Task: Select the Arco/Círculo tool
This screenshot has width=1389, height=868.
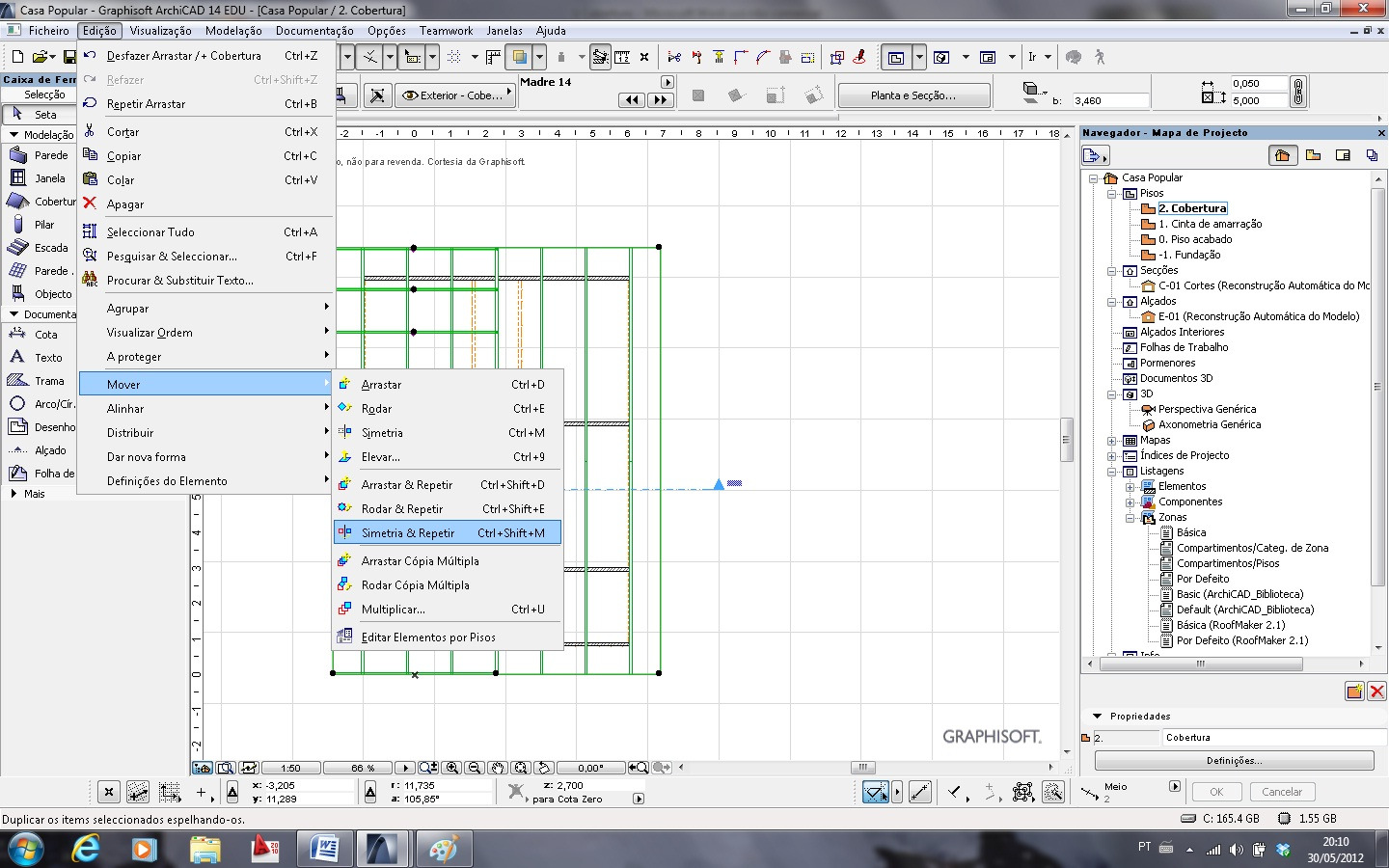Action: pyautogui.click(x=40, y=403)
